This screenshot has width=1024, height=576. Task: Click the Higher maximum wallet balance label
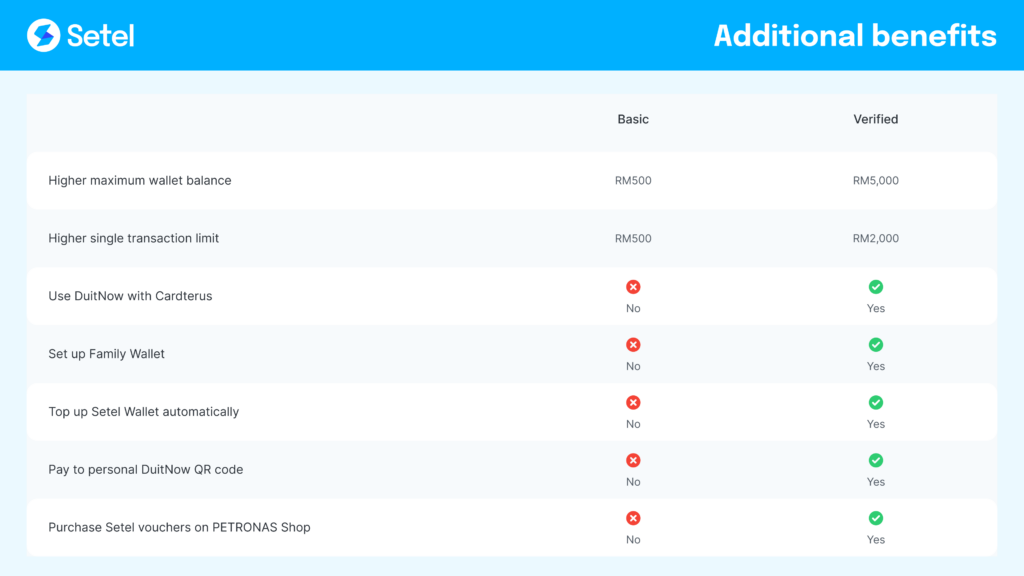[140, 181]
